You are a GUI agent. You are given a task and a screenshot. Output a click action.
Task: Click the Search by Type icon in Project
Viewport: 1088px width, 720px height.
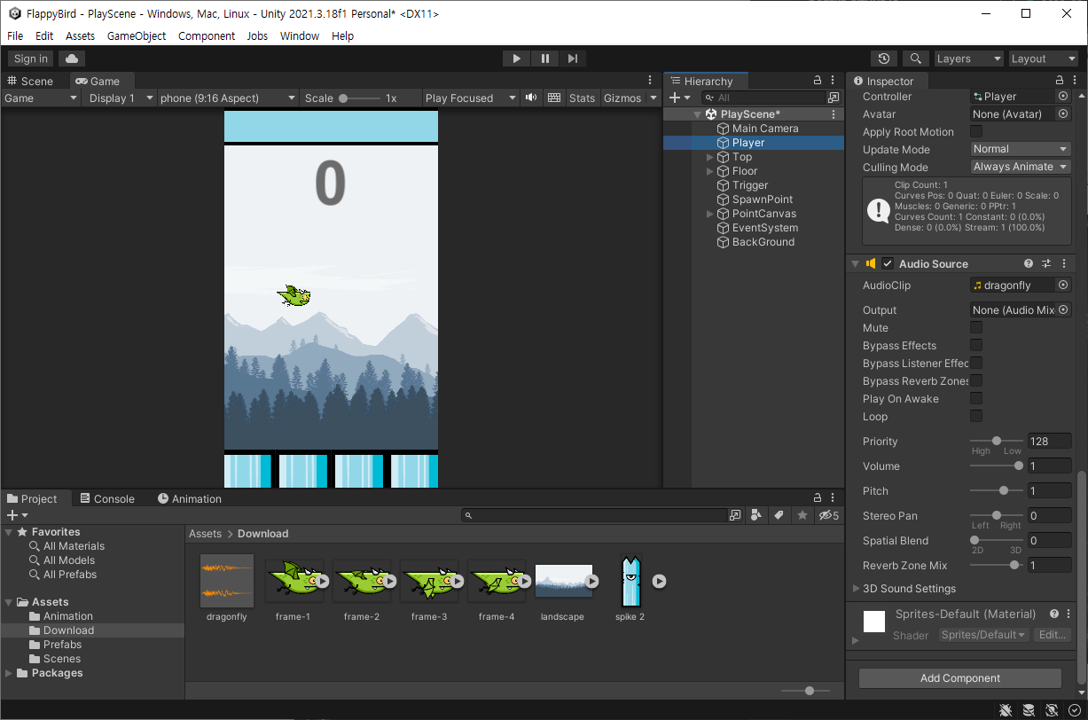pos(756,515)
